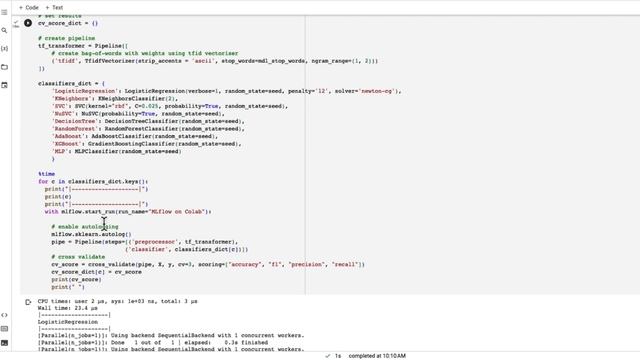The height and width of the screenshot is (360, 640).
Task: Open the data explorer panel icon below the folder
Action: 4,85
